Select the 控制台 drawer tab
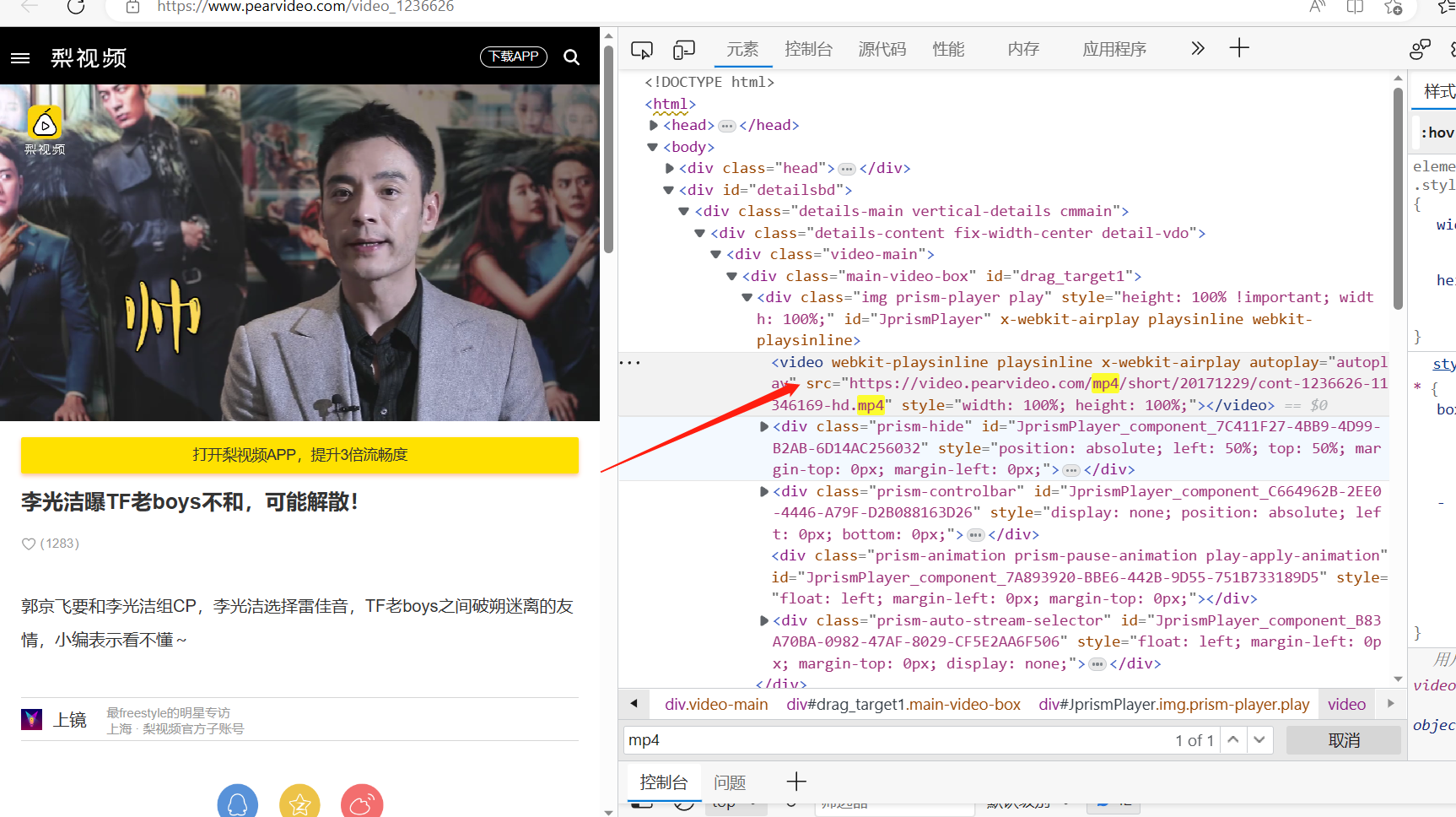This screenshot has height=817, width=1456. point(664,782)
